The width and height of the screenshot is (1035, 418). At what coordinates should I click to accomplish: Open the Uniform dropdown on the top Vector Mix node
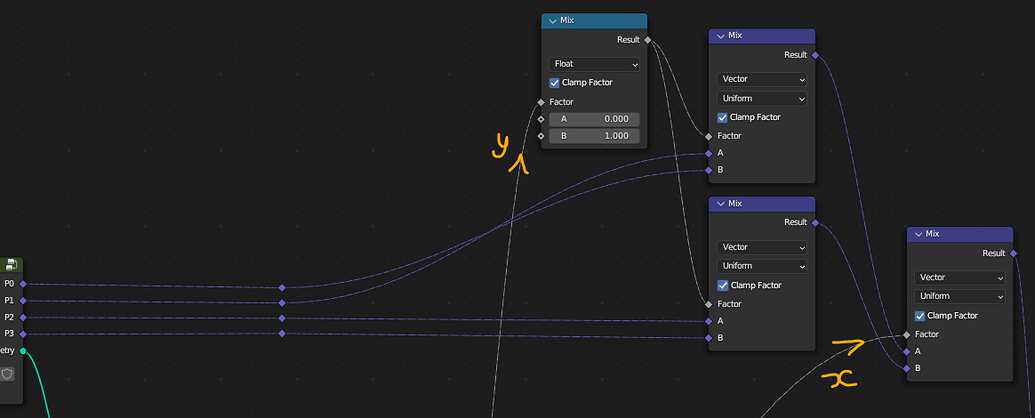(762, 98)
